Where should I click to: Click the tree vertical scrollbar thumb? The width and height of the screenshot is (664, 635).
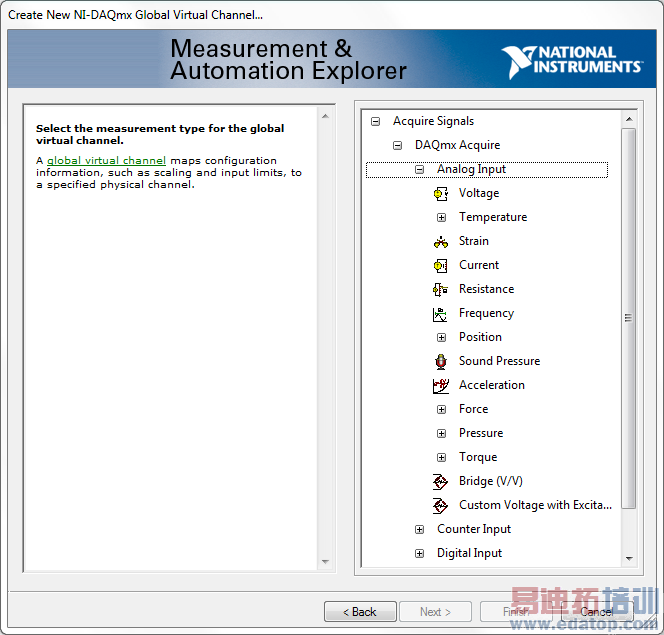point(628,318)
